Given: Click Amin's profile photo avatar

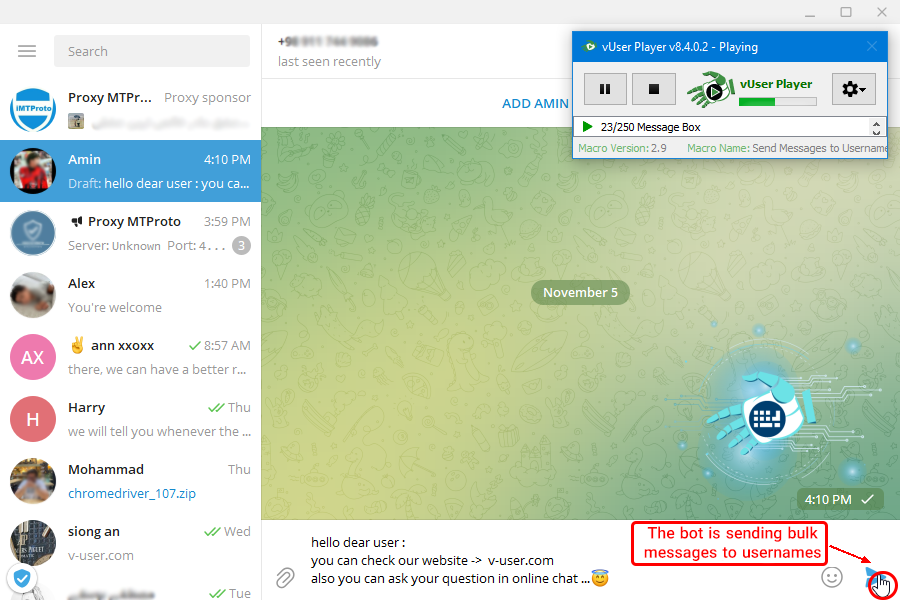Looking at the screenshot, I should pyautogui.click(x=33, y=171).
